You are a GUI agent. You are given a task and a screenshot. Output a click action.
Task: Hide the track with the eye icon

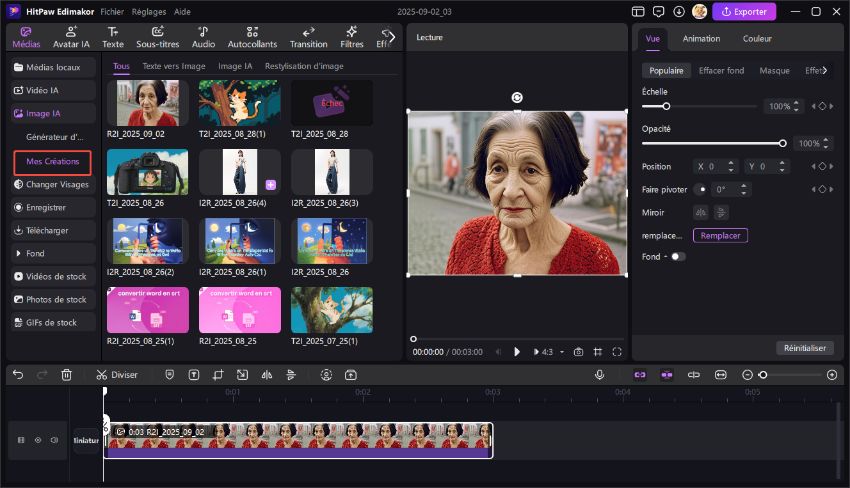click(38, 440)
